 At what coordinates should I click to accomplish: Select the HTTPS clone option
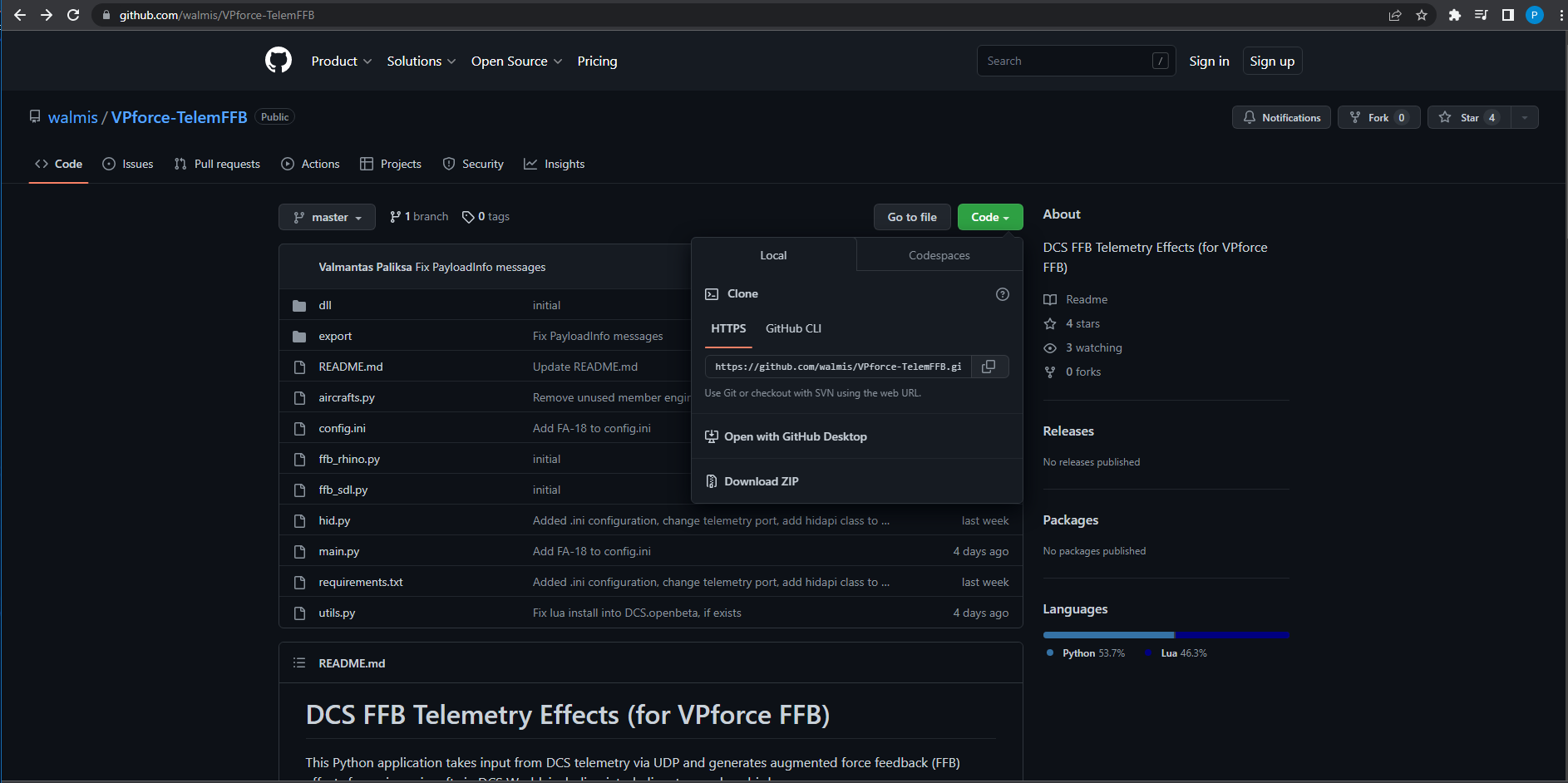click(728, 329)
